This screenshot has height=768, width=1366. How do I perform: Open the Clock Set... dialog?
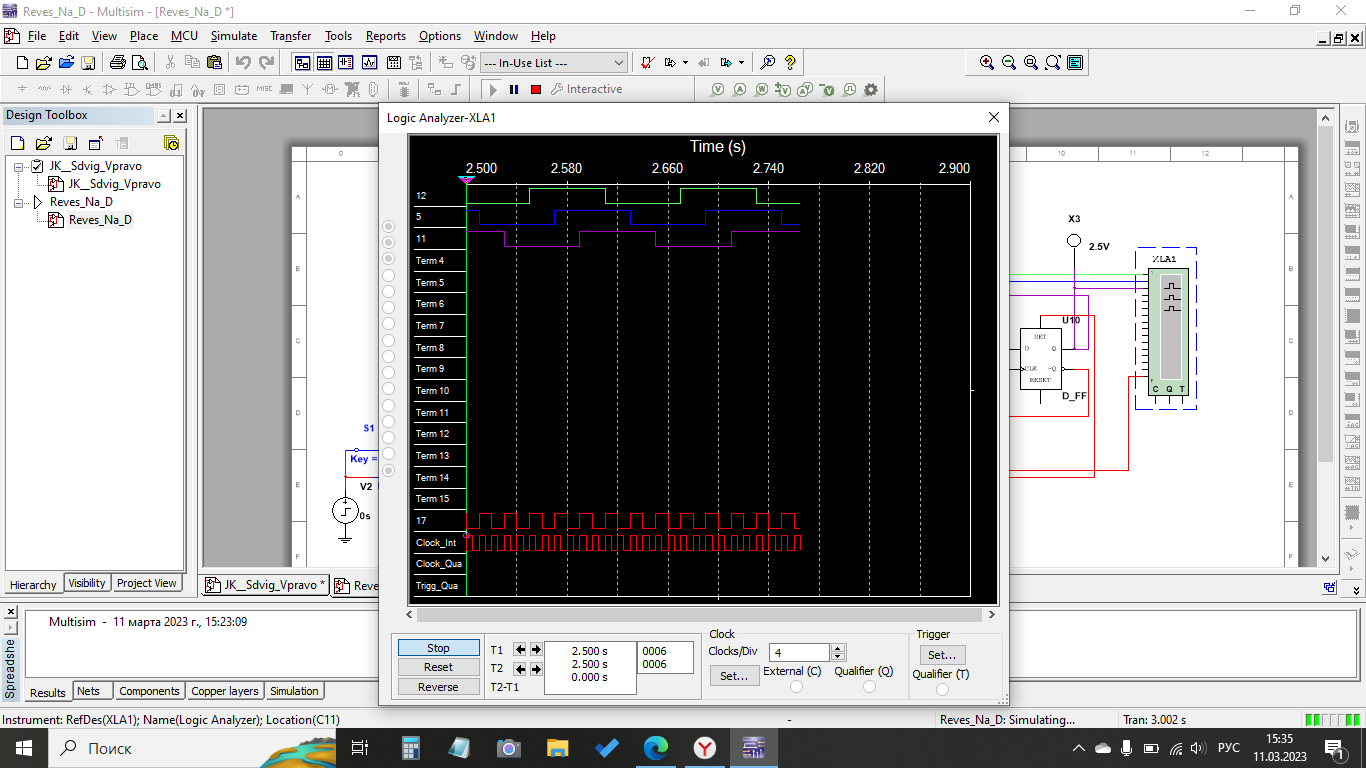click(x=734, y=676)
